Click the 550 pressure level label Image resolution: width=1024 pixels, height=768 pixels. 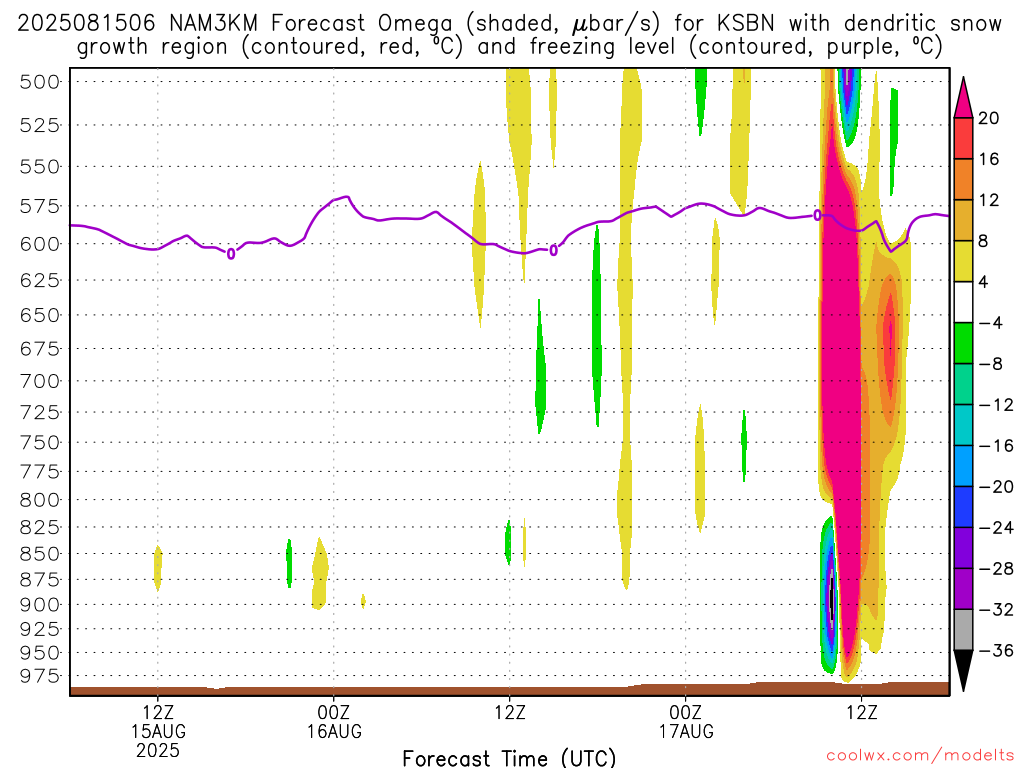pos(40,167)
